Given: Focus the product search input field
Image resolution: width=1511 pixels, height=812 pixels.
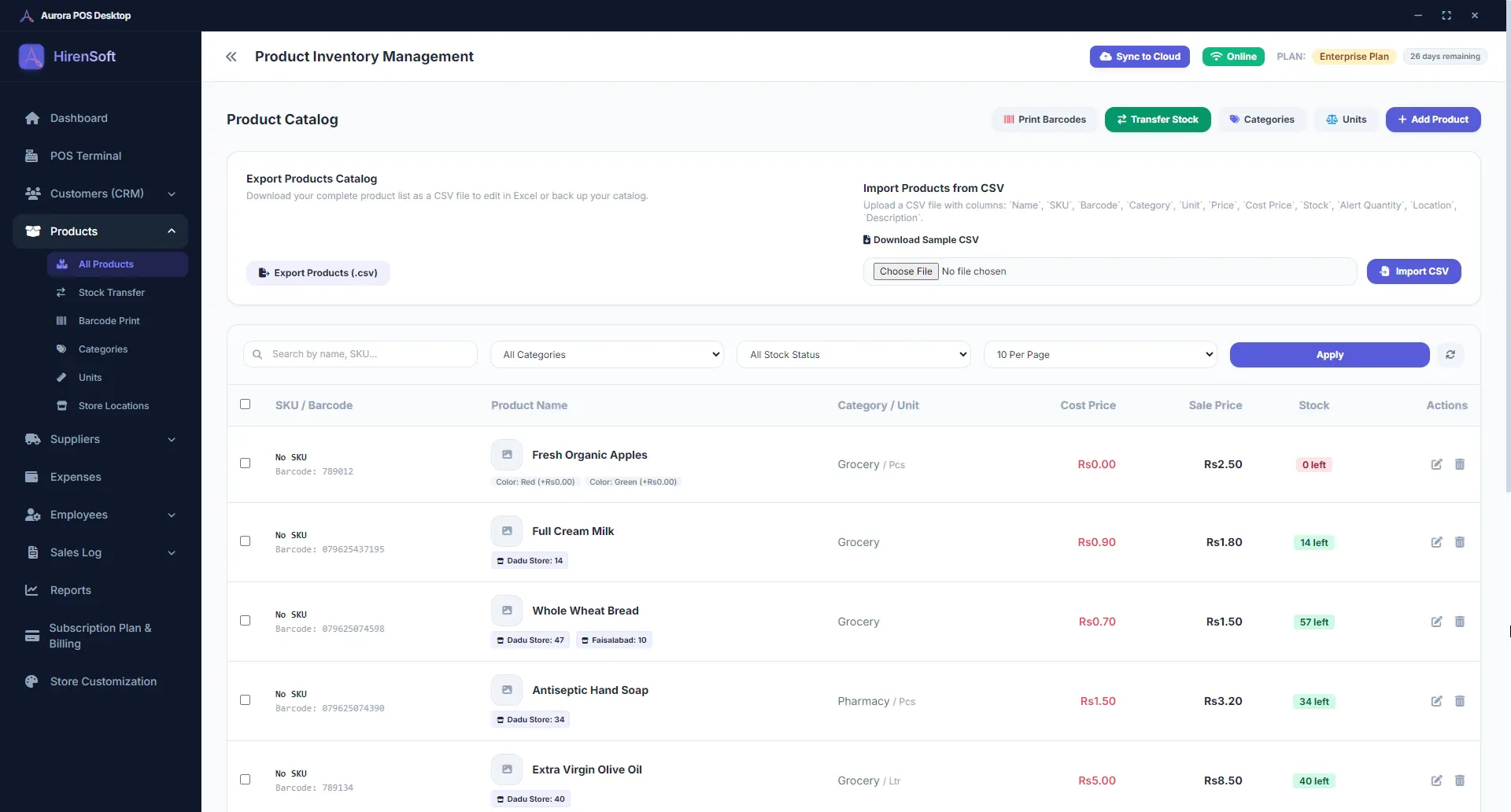Looking at the screenshot, I should (x=360, y=354).
